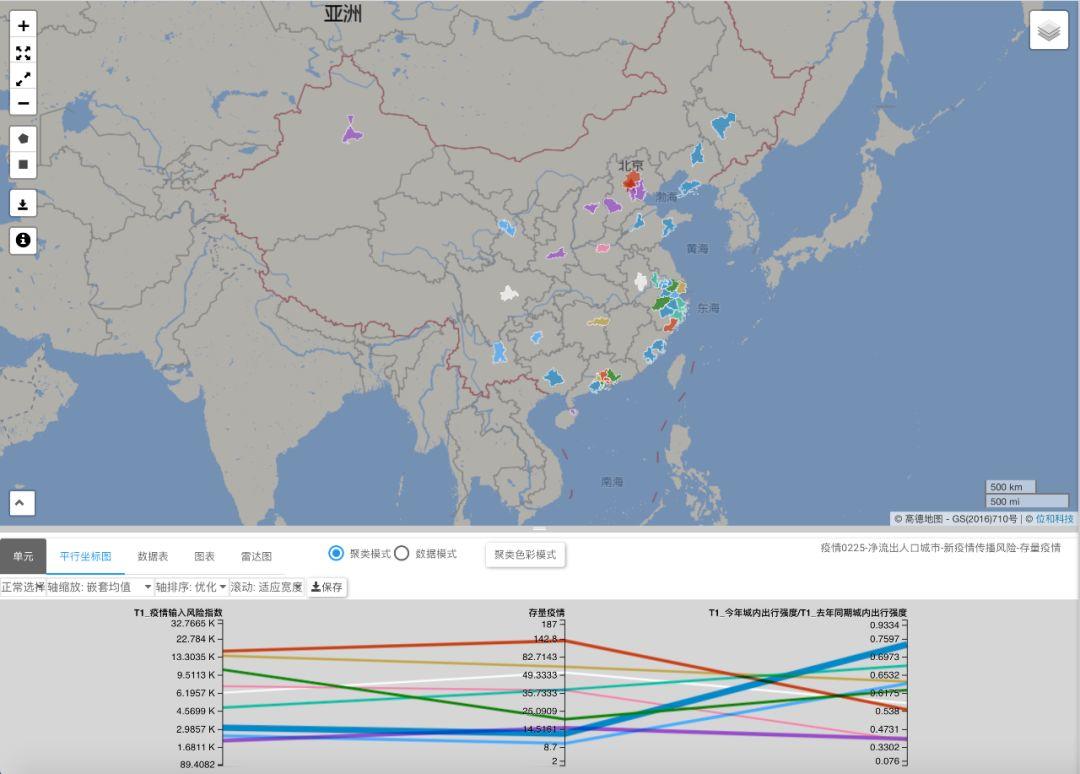
Task: Click the 存量疫情 axis label
Action: tap(546, 612)
